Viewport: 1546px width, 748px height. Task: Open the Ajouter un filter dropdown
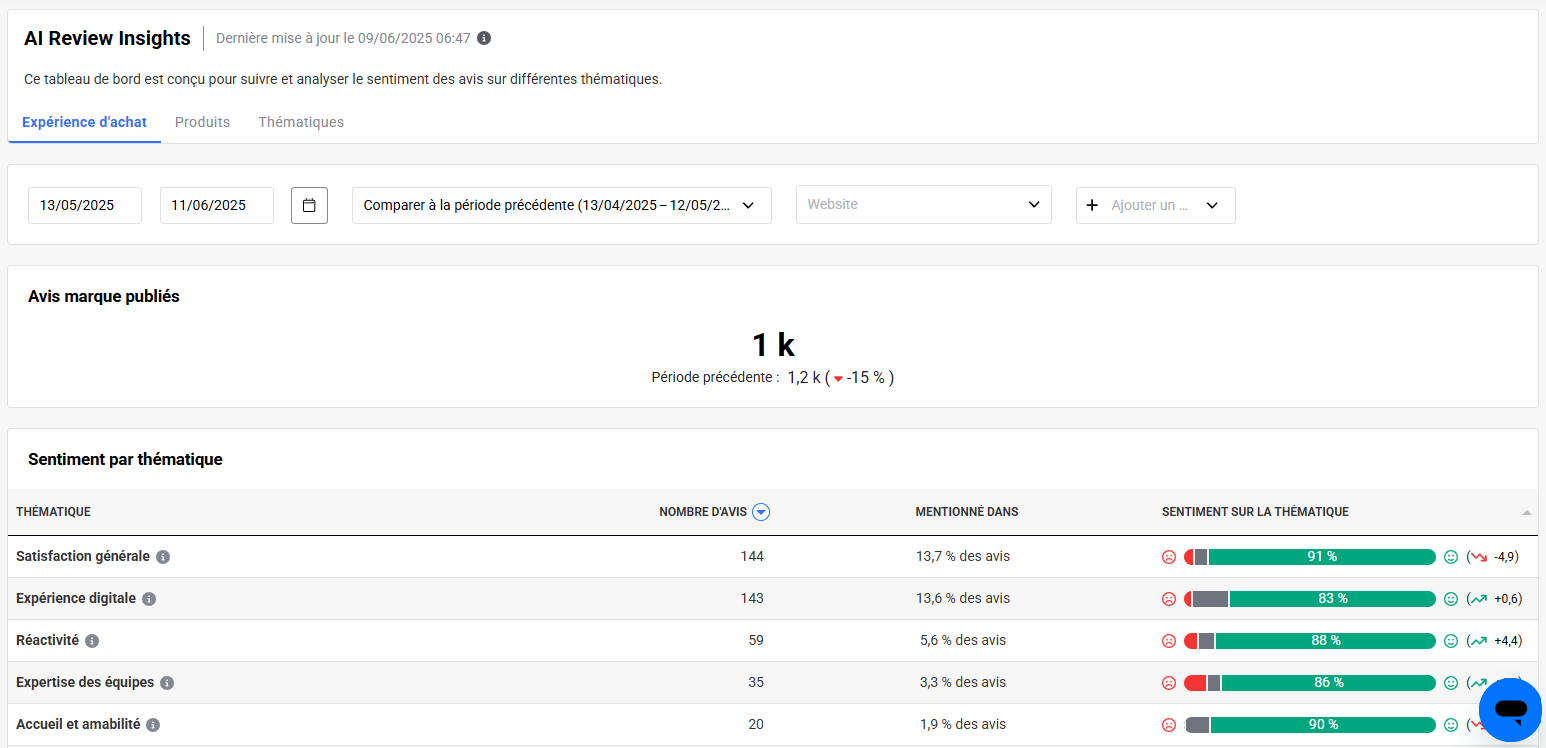point(1155,205)
